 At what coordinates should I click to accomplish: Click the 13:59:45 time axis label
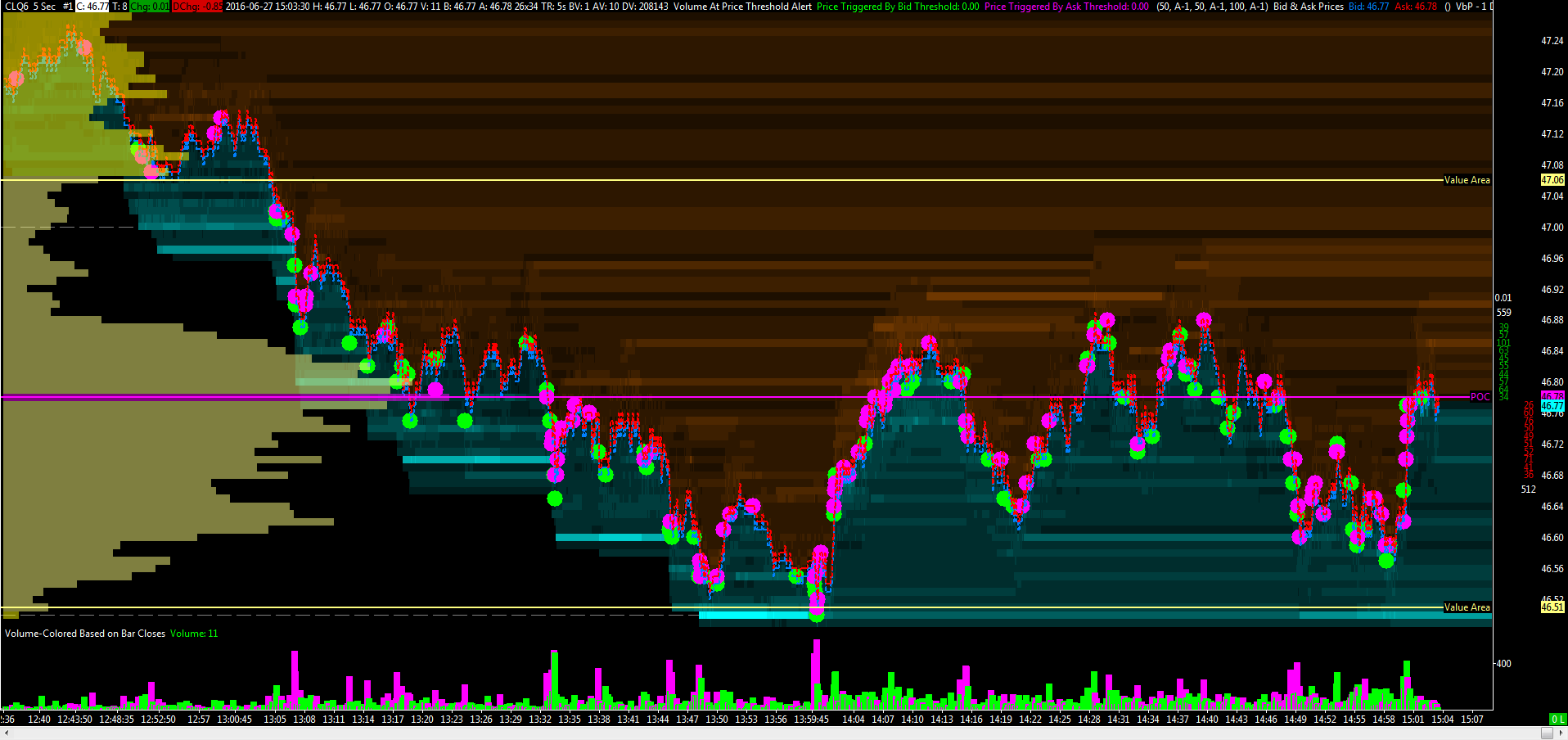(x=811, y=720)
